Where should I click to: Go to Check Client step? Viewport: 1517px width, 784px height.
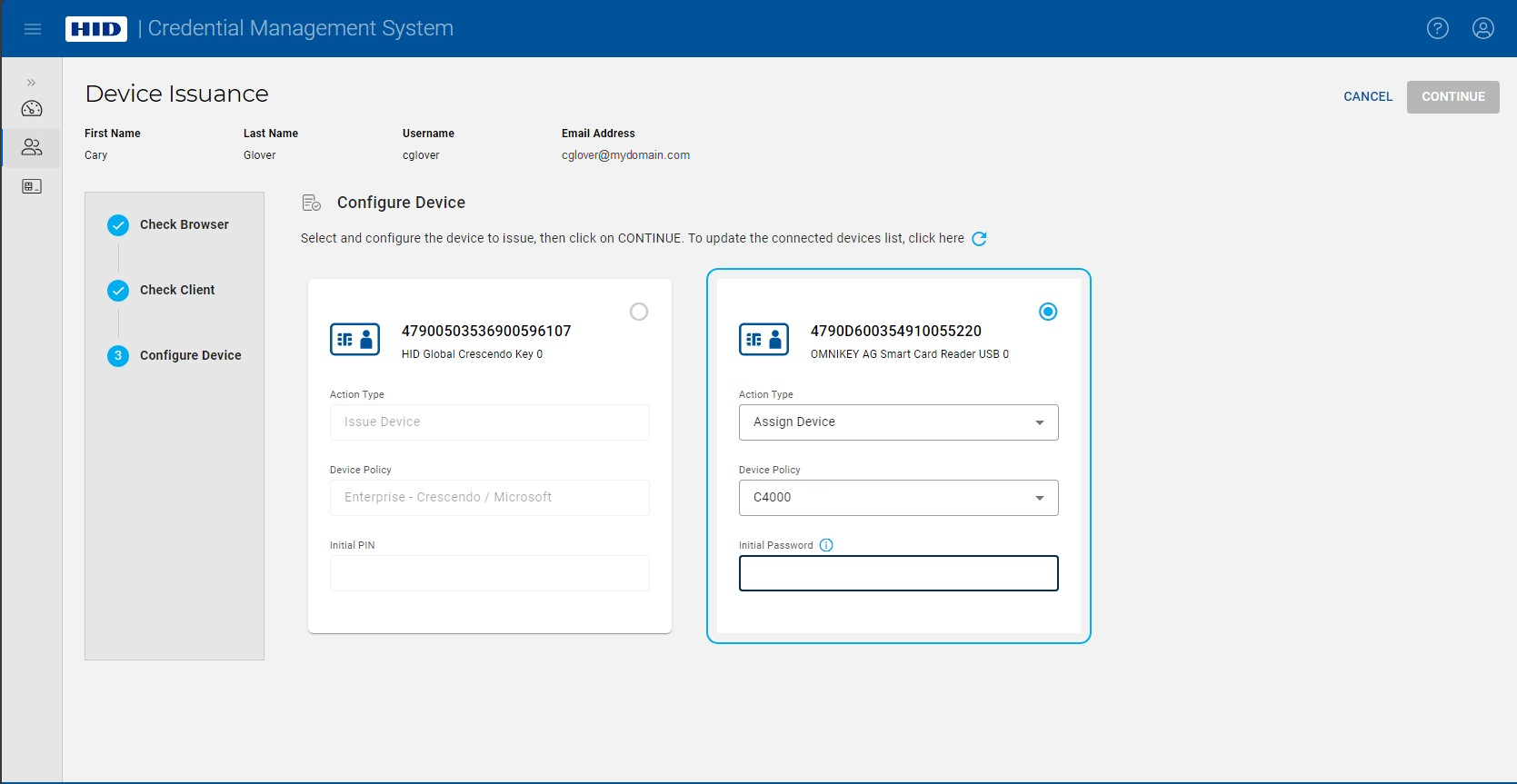(177, 290)
